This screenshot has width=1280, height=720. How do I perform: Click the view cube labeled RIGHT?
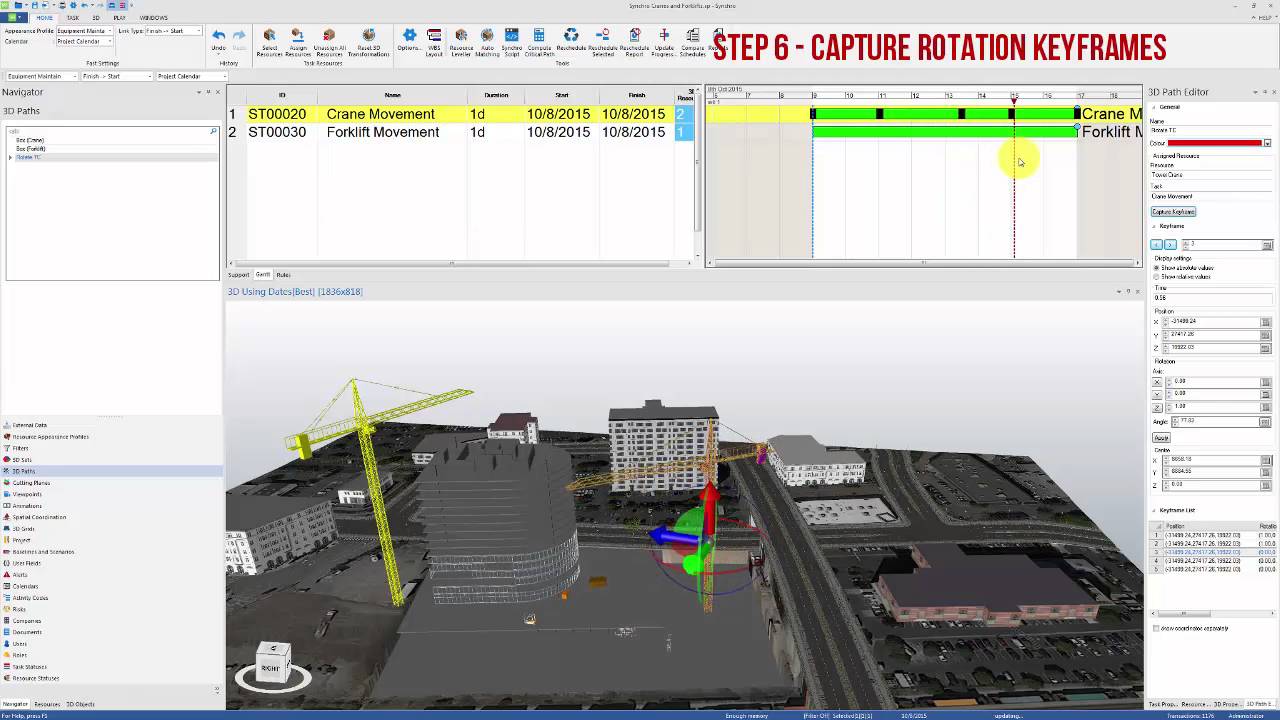271,666
